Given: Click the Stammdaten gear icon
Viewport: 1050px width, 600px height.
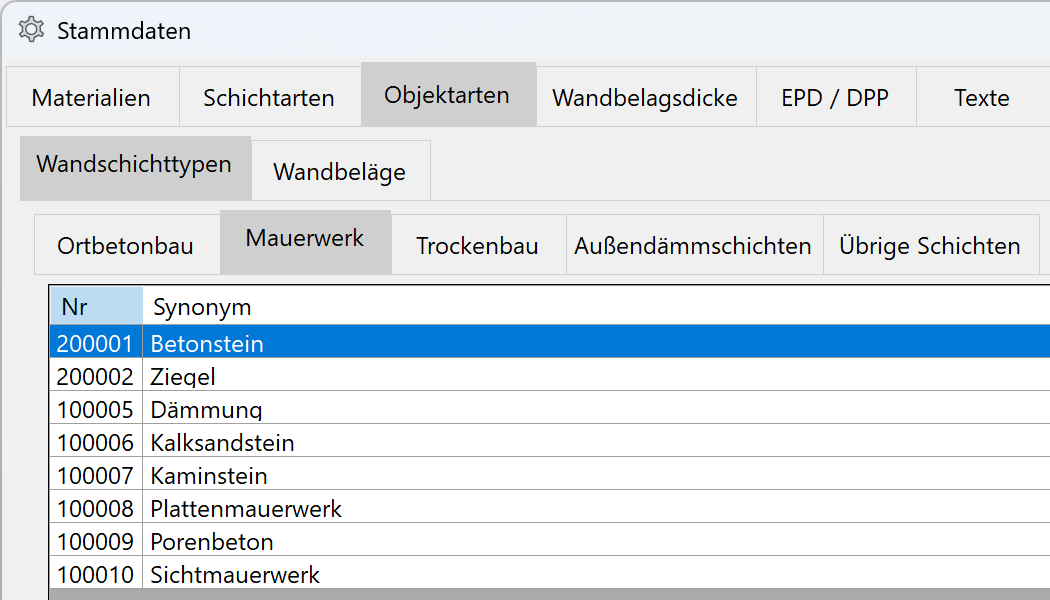Looking at the screenshot, I should tap(31, 30).
